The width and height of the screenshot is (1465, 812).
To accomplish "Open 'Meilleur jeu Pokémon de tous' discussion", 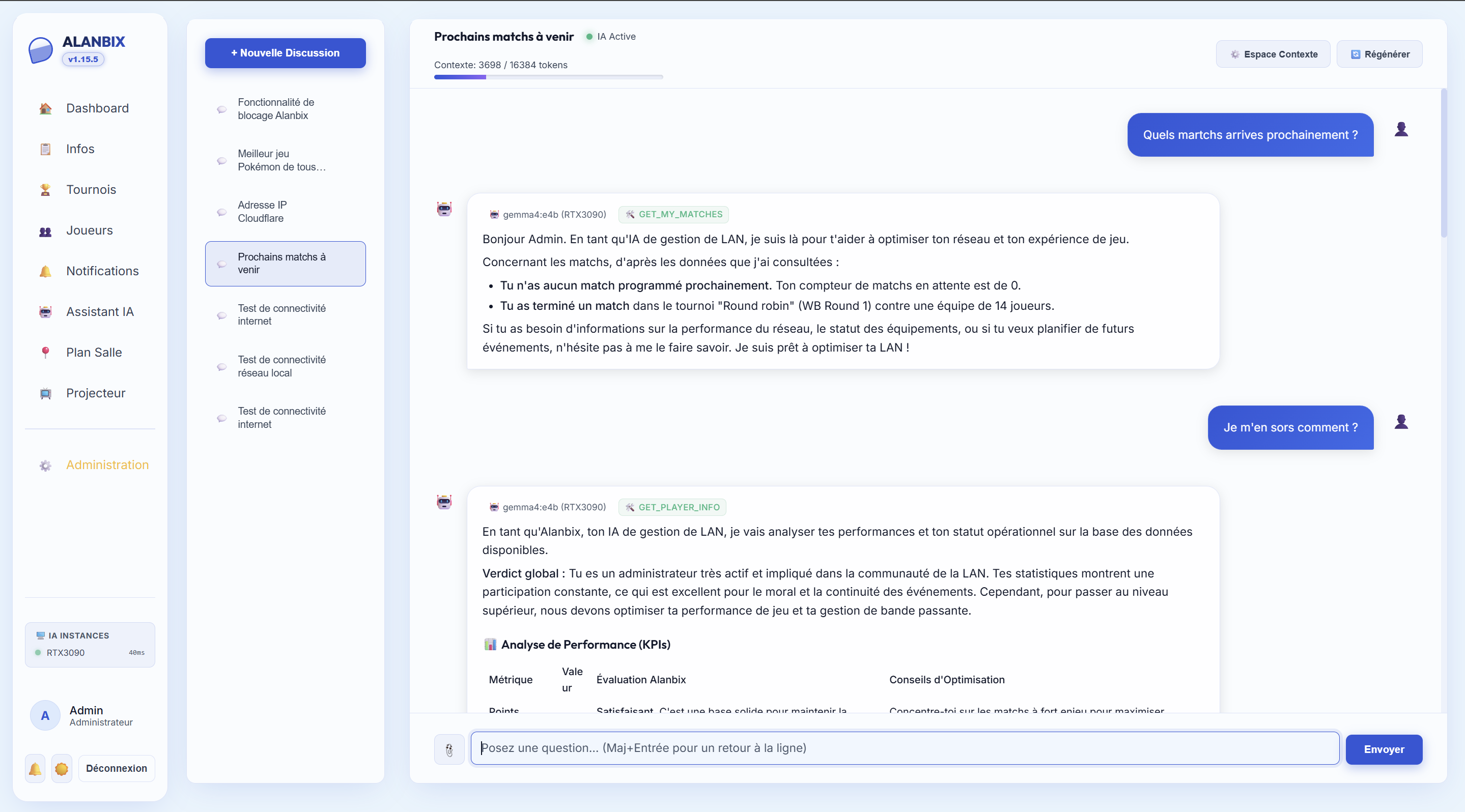I will click(x=285, y=161).
